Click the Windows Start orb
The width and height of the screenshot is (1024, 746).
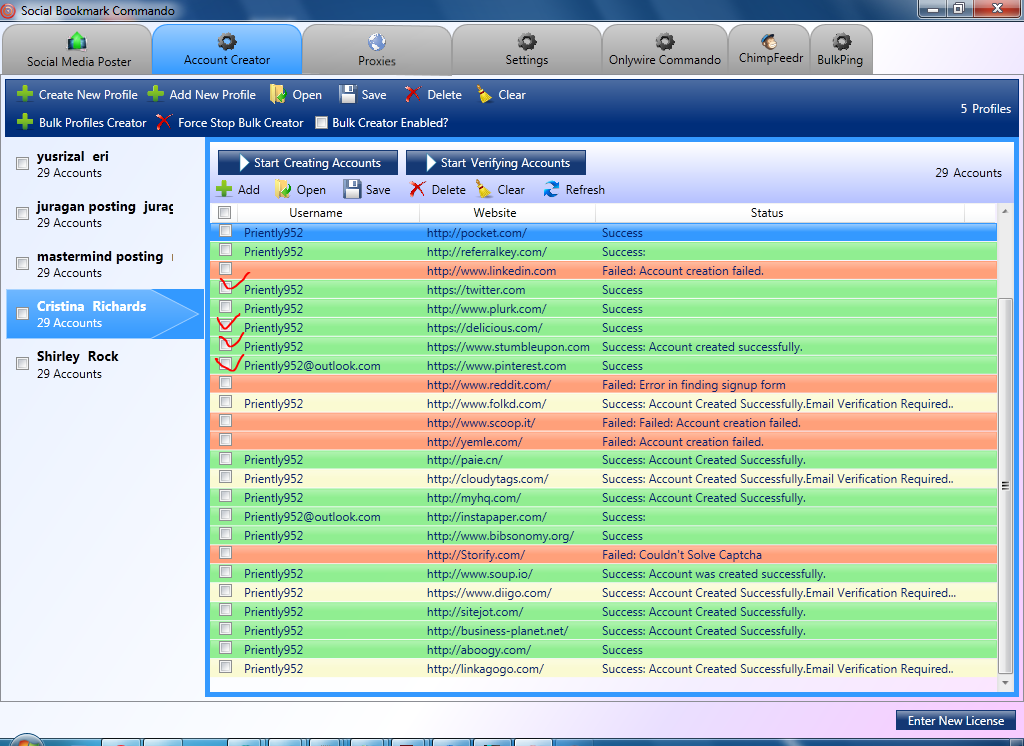(x=26, y=741)
